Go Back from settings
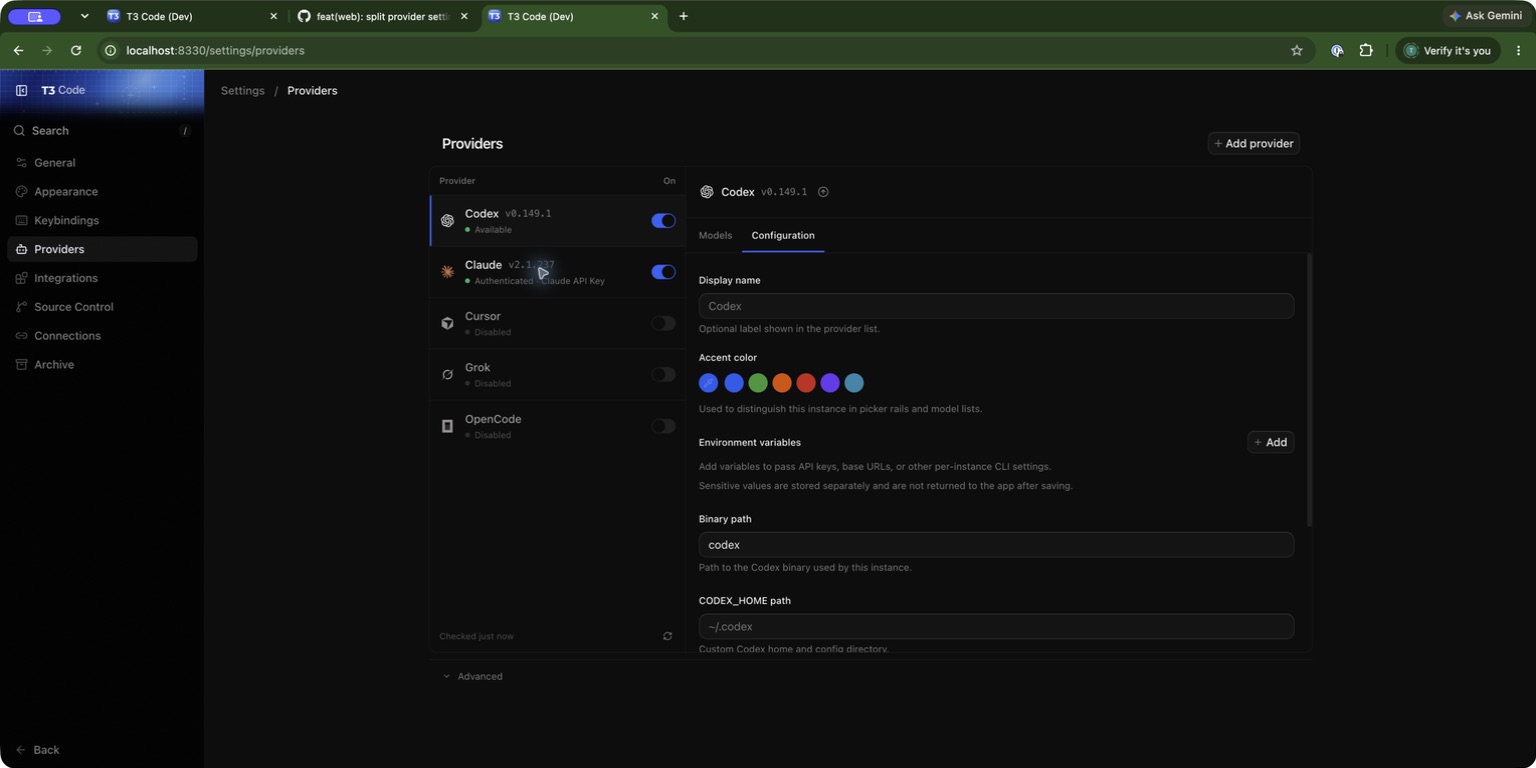This screenshot has height=768, width=1536. pyautogui.click(x=38, y=750)
